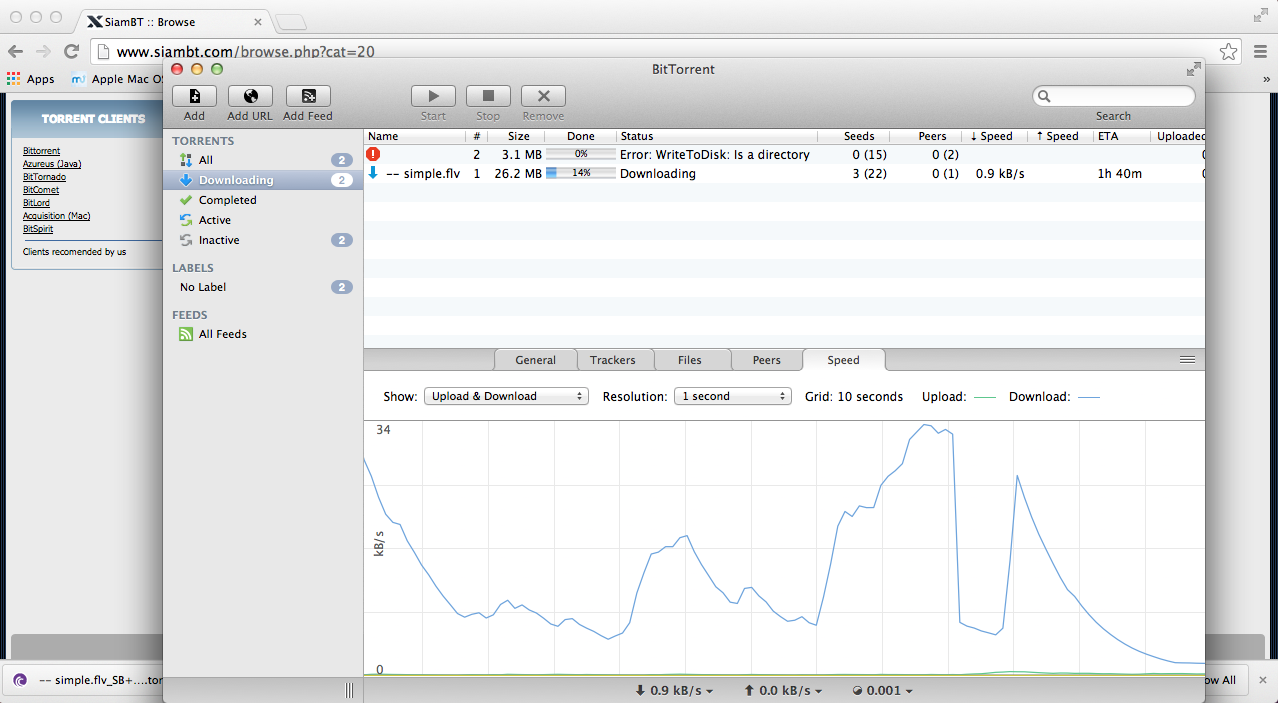Sort torrents by the Size column header
Image resolution: width=1278 pixels, height=703 pixels.
516,136
